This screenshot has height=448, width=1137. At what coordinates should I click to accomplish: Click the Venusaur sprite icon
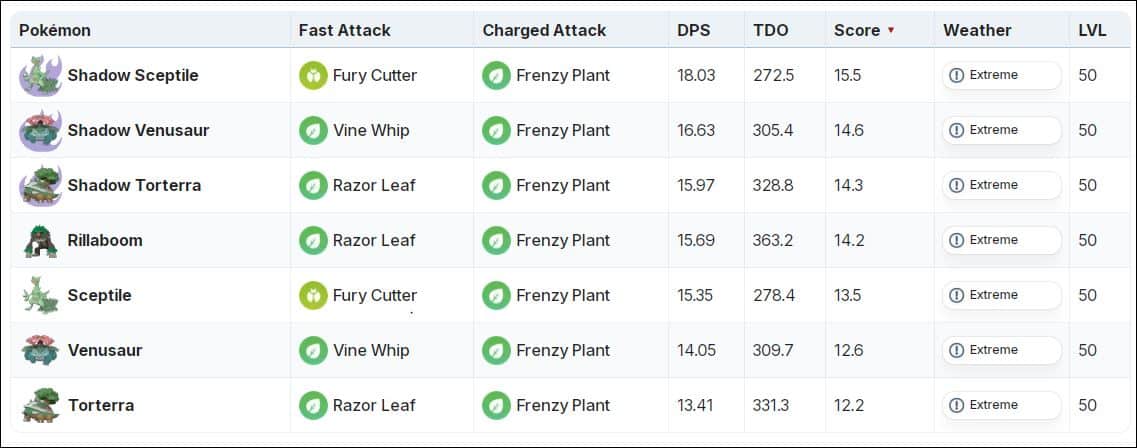(x=40, y=351)
